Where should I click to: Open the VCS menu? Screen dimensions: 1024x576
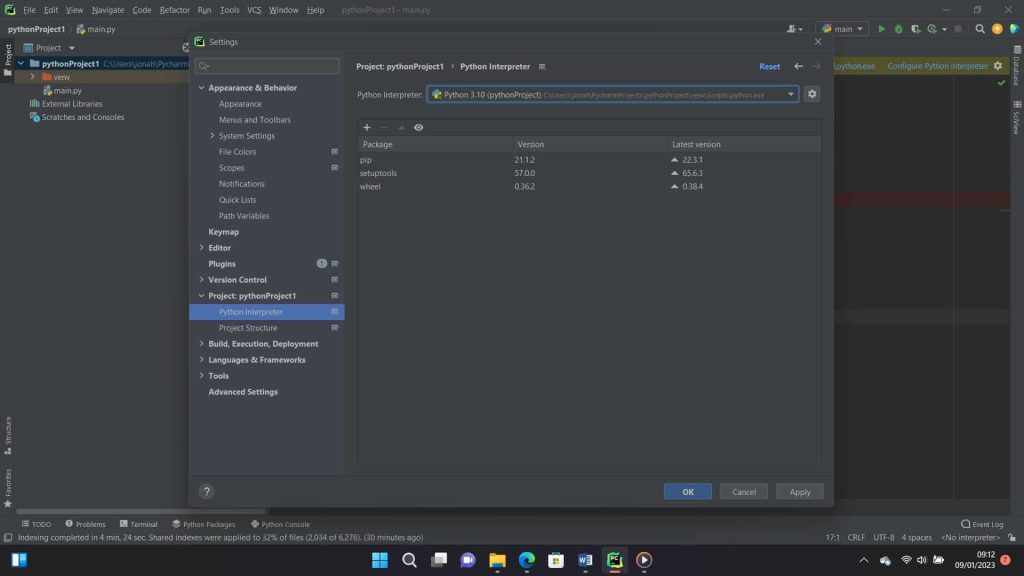257,9
